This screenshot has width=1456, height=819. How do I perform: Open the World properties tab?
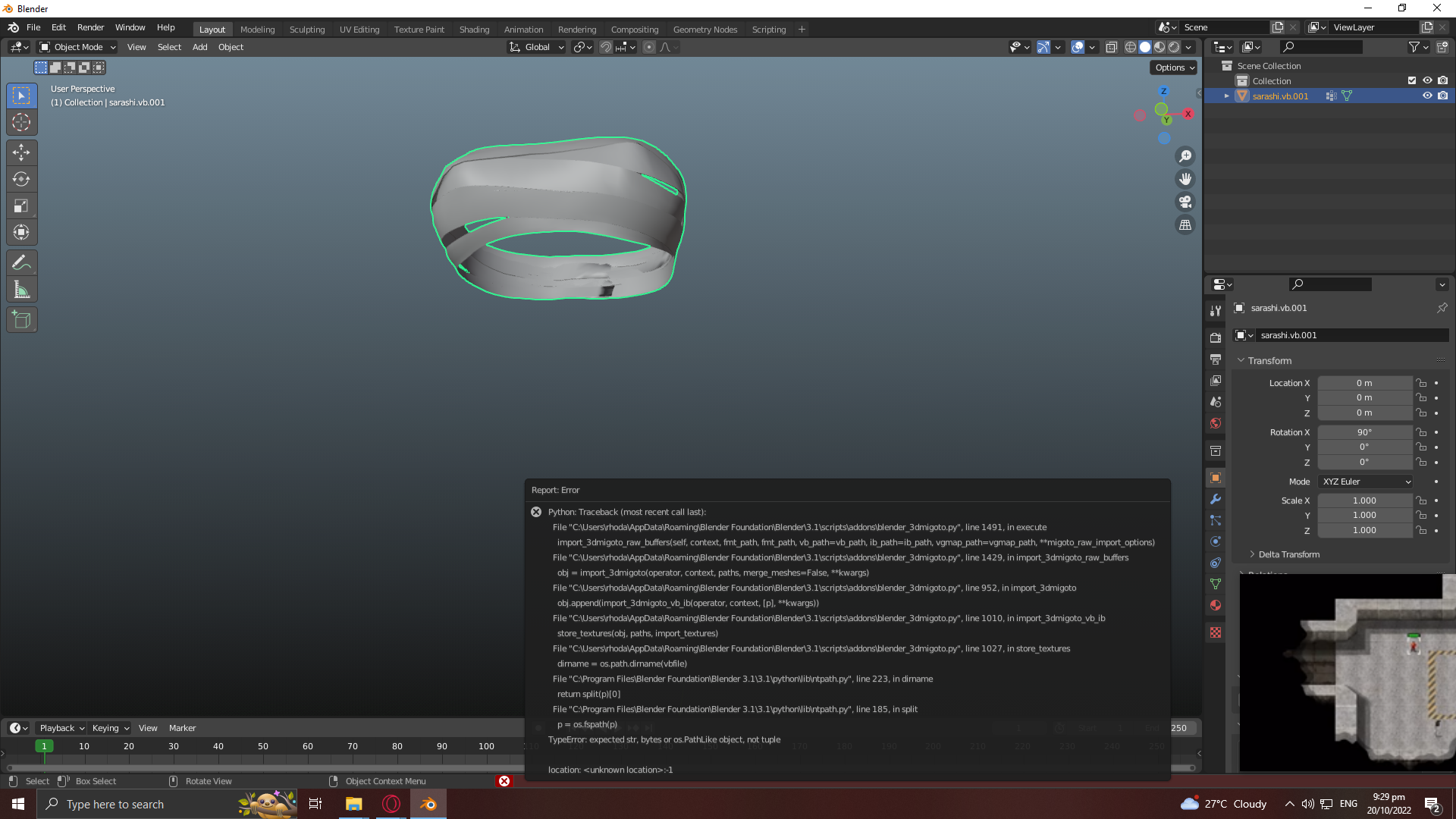[1216, 423]
